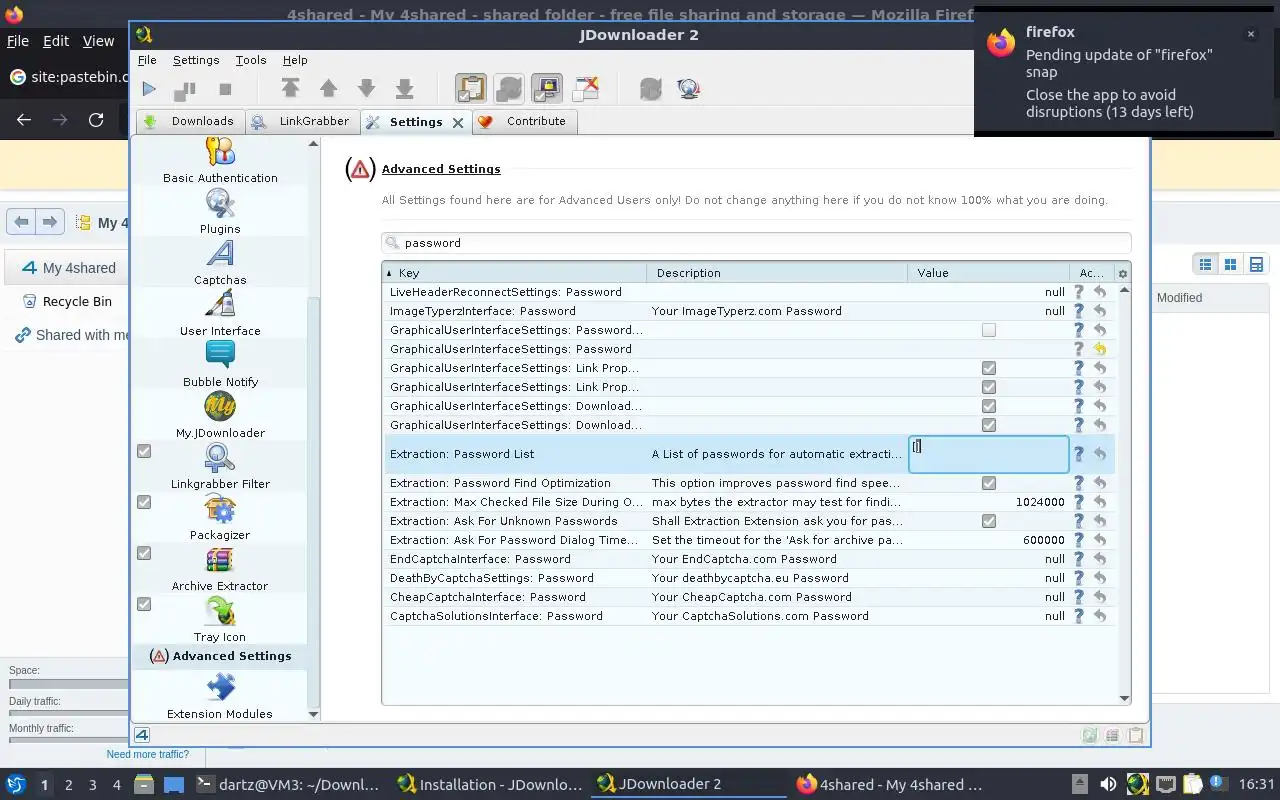Open dartz@VM3 terminal from taskbar
The width and height of the screenshot is (1280, 800).
pyautogui.click(x=288, y=785)
